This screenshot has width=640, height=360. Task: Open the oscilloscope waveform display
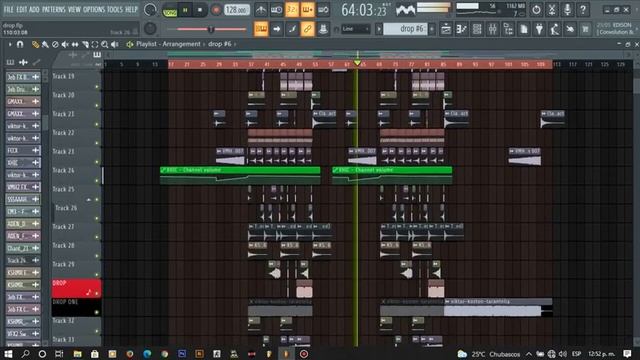(405, 10)
